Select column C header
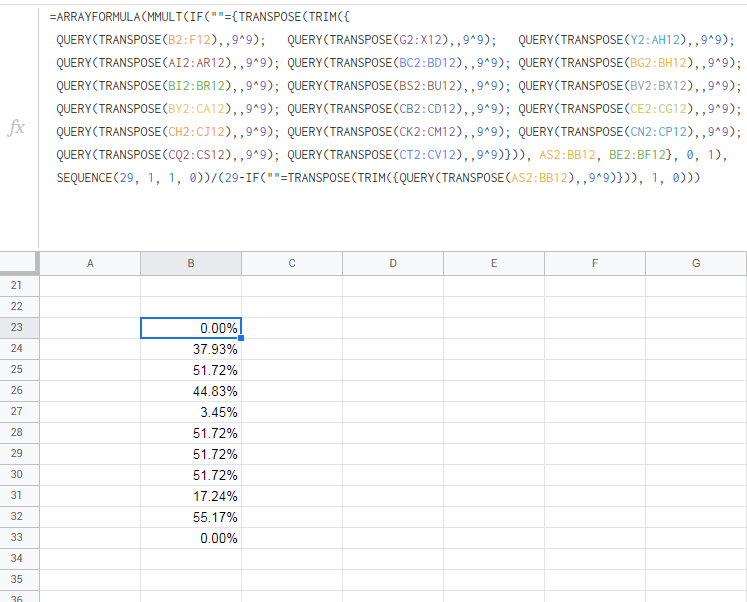The width and height of the screenshot is (747, 602). coord(292,263)
